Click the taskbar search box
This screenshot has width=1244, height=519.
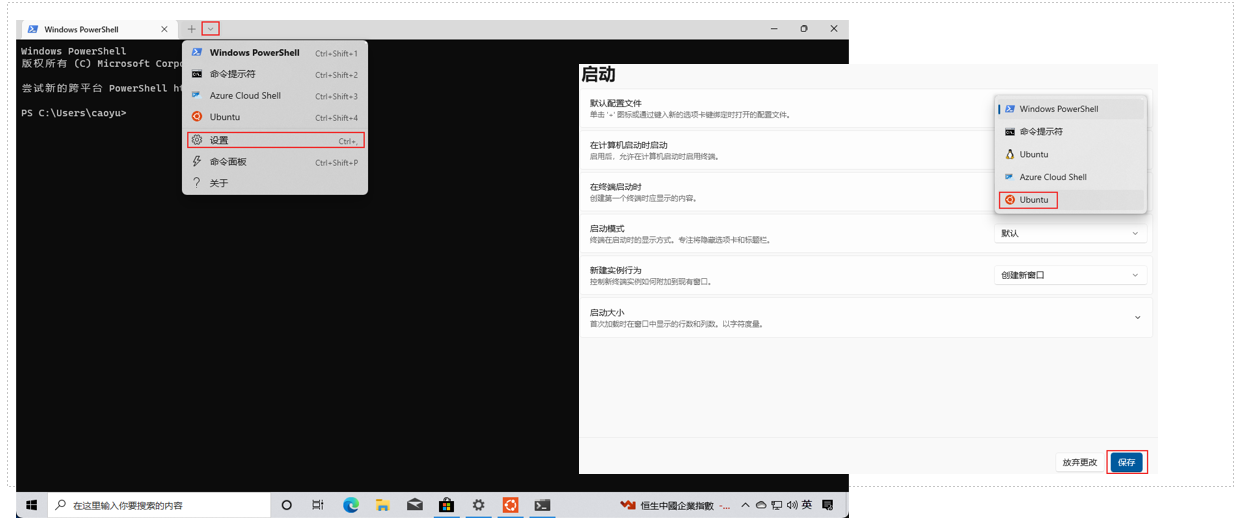pos(158,505)
